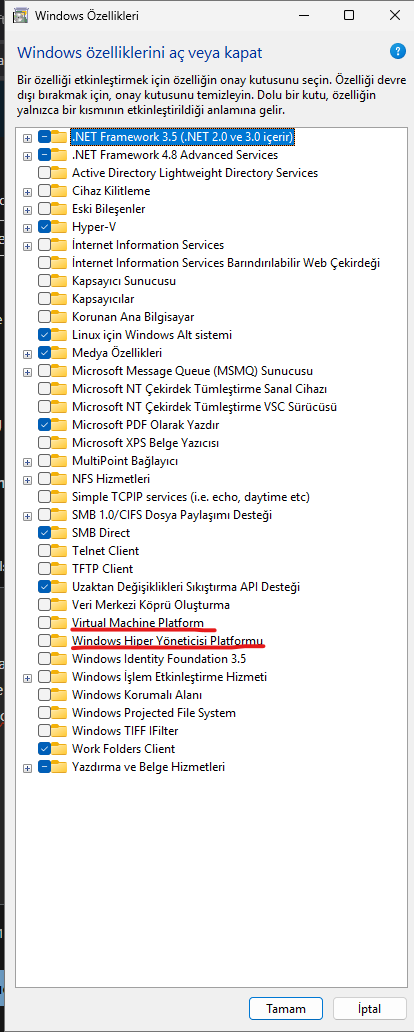The height and width of the screenshot is (1032, 414).
Task: Maximize the Windows Özellikleri window
Action: [349, 14]
